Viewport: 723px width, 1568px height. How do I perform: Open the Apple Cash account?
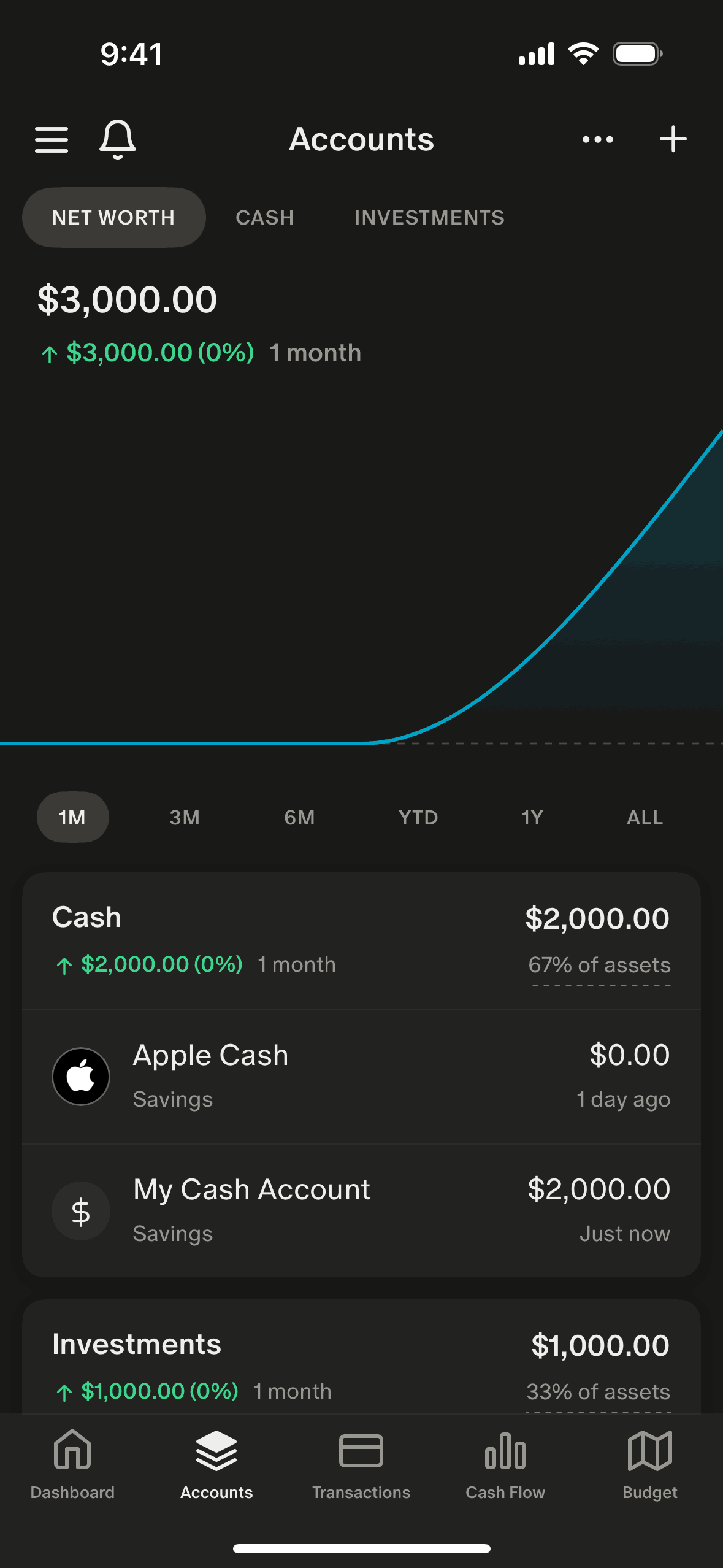click(361, 1077)
